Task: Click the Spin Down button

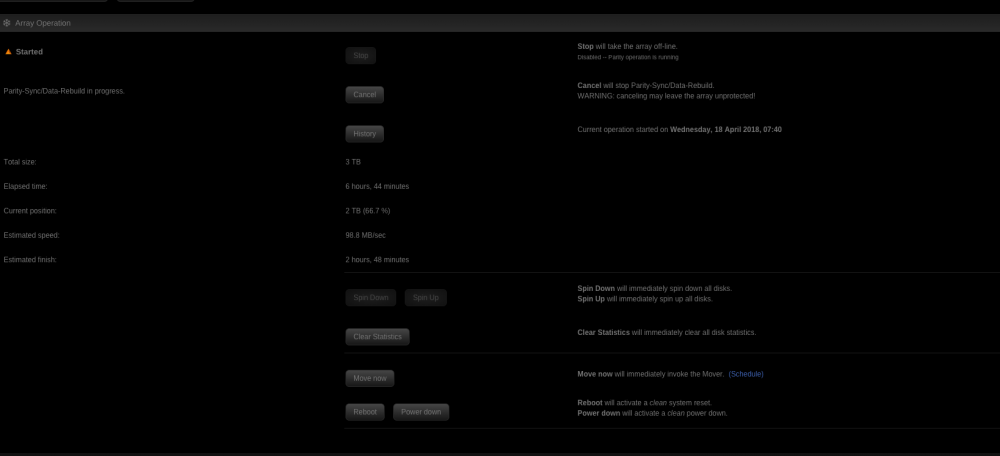Action: click(371, 298)
